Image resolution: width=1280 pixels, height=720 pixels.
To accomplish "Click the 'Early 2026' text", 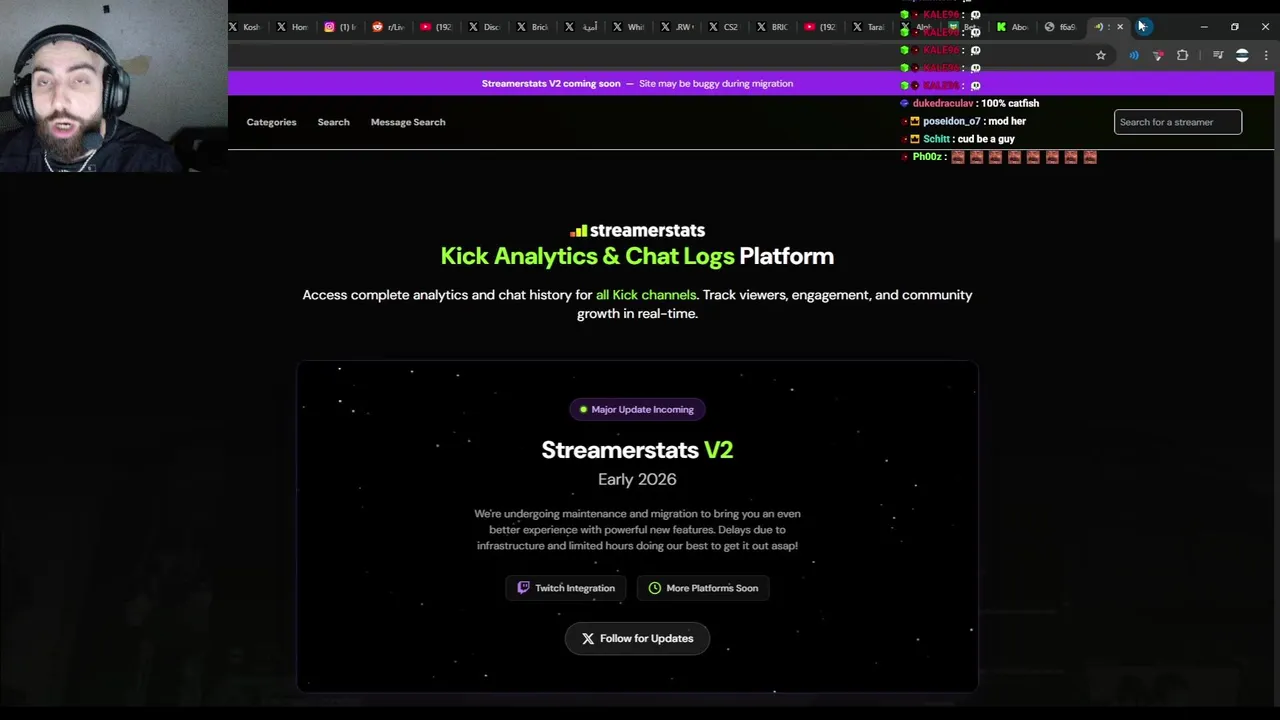I will click(637, 479).
